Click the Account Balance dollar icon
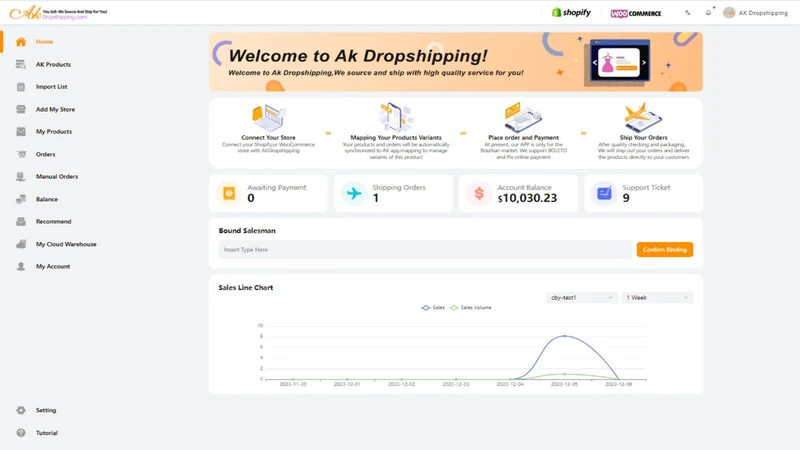The image size is (800, 450). 479,193
